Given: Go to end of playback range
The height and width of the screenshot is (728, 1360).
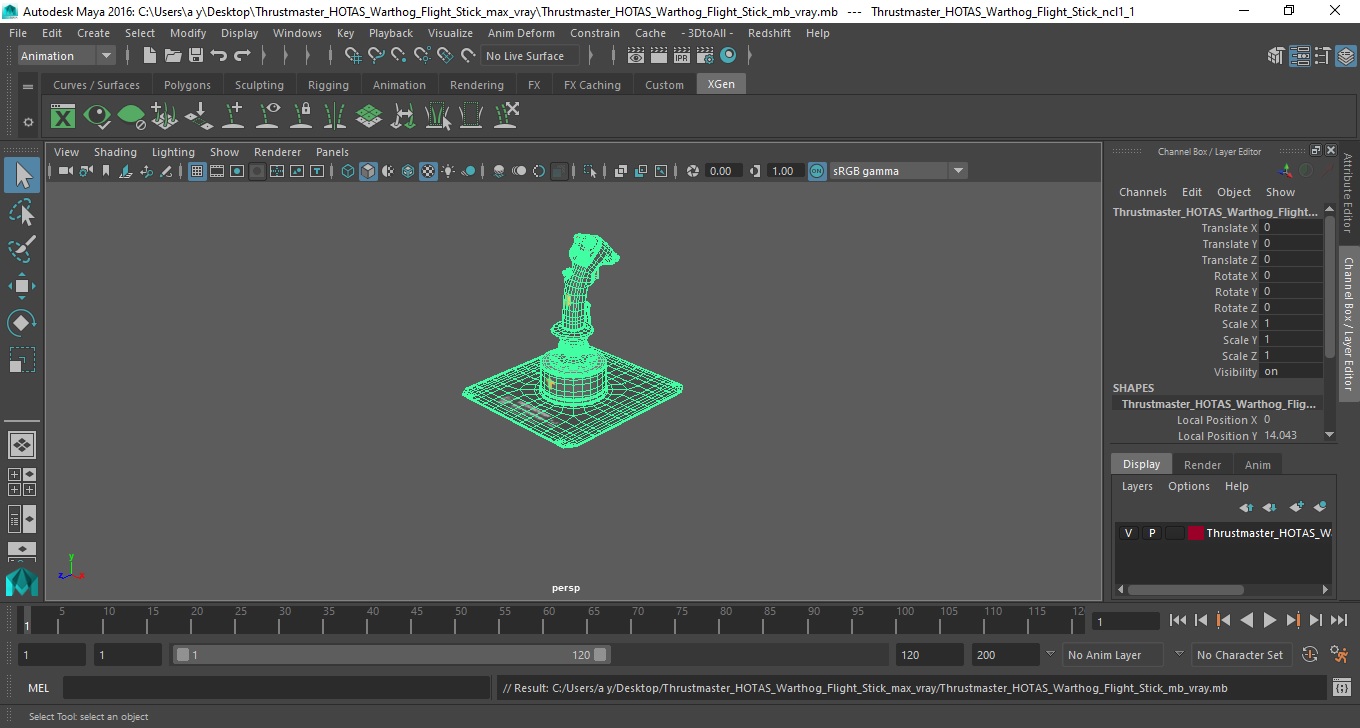Looking at the screenshot, I should pos(1337,620).
